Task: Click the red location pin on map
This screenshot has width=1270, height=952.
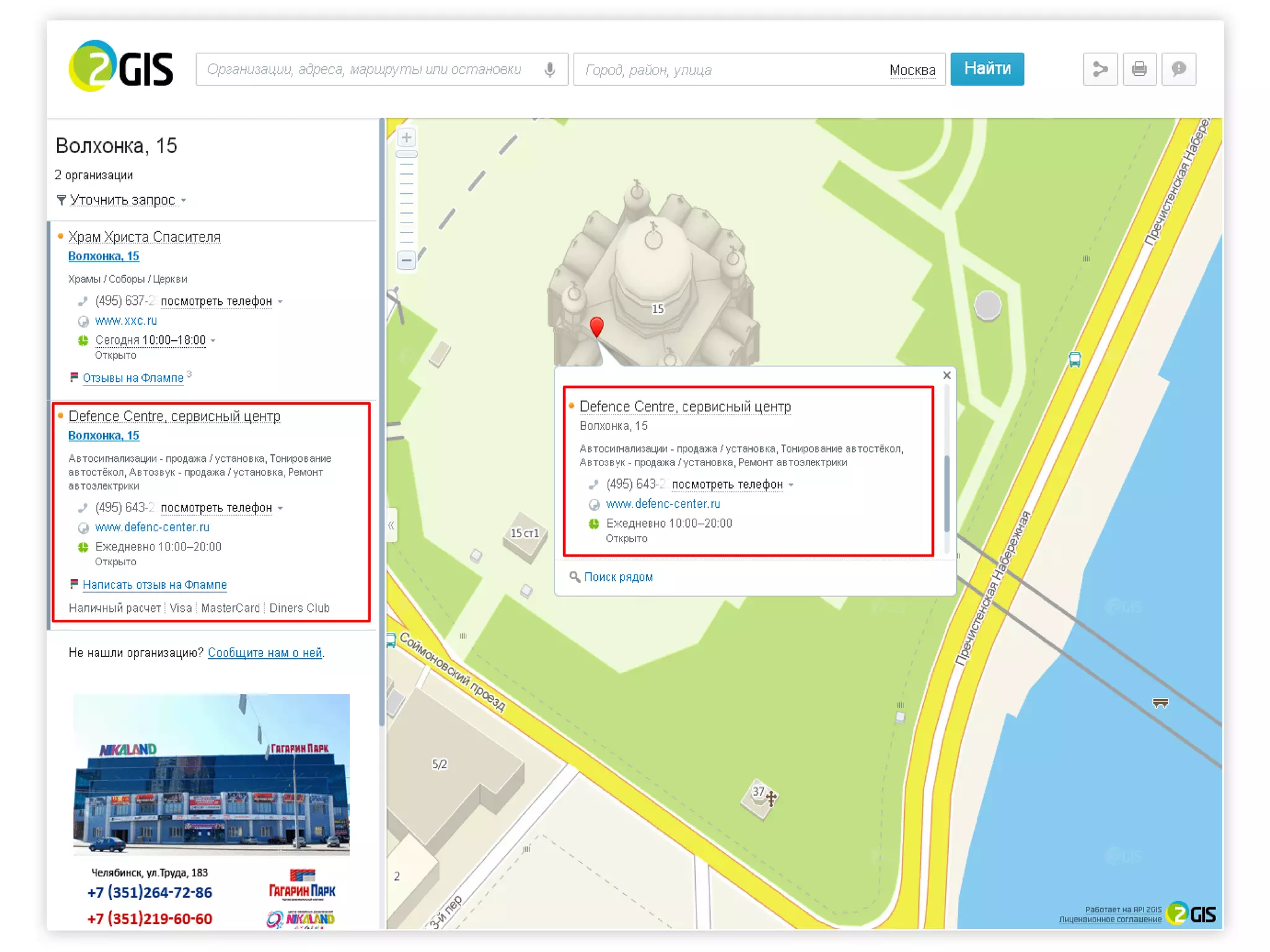Action: pos(597,325)
